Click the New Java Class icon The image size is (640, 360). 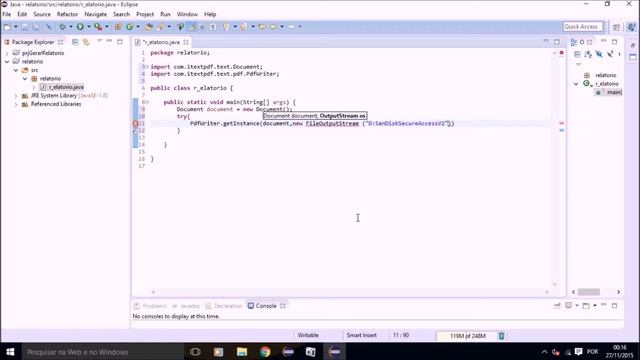click(x=130, y=27)
